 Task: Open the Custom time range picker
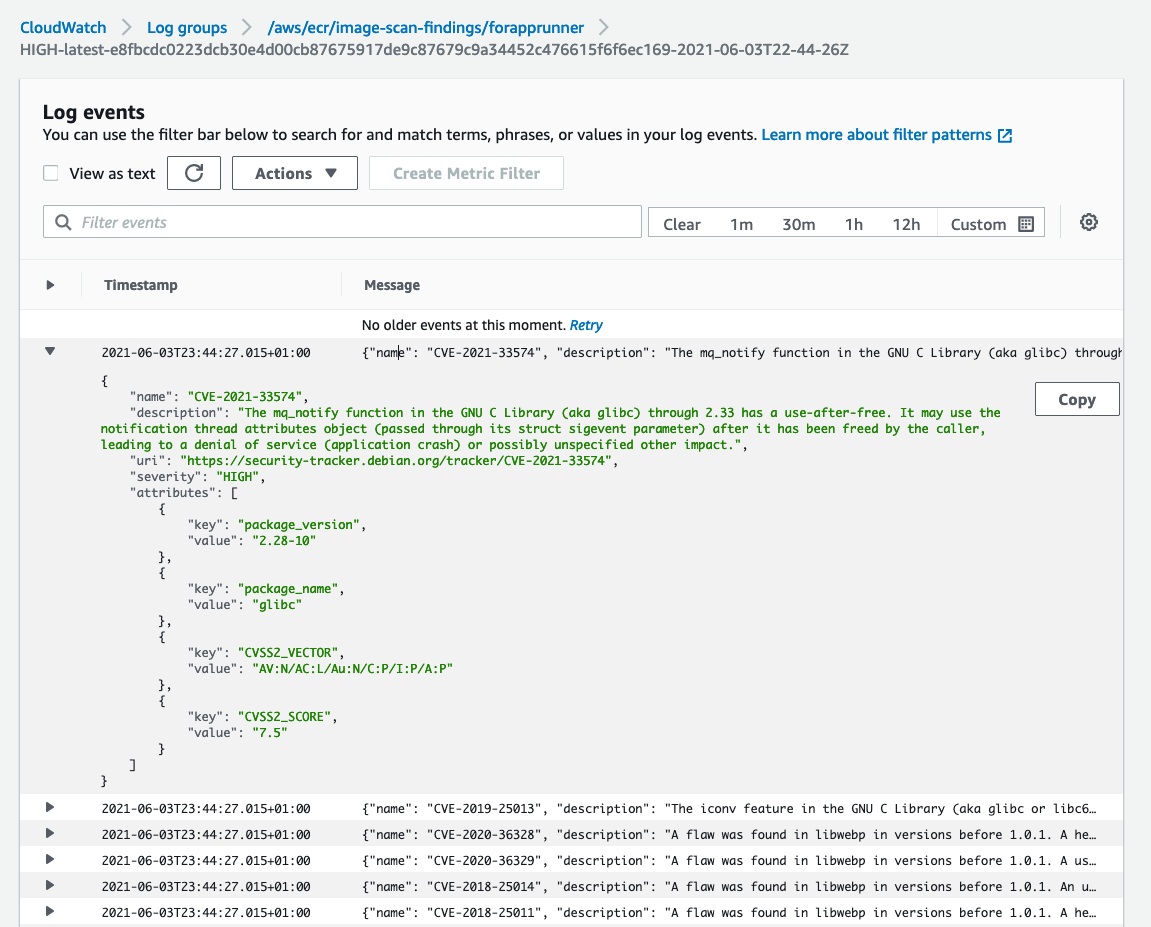pyautogui.click(x=991, y=223)
